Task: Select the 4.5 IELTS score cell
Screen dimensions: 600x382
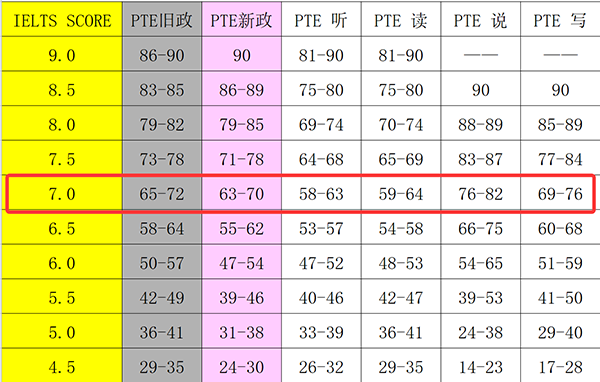Action: pyautogui.click(x=62, y=366)
